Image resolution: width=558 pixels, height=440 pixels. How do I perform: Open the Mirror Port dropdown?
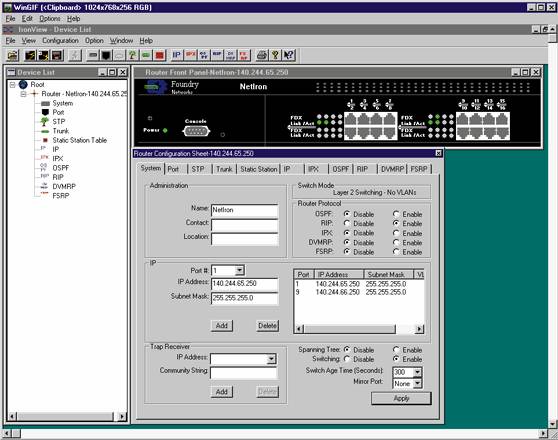(417, 383)
